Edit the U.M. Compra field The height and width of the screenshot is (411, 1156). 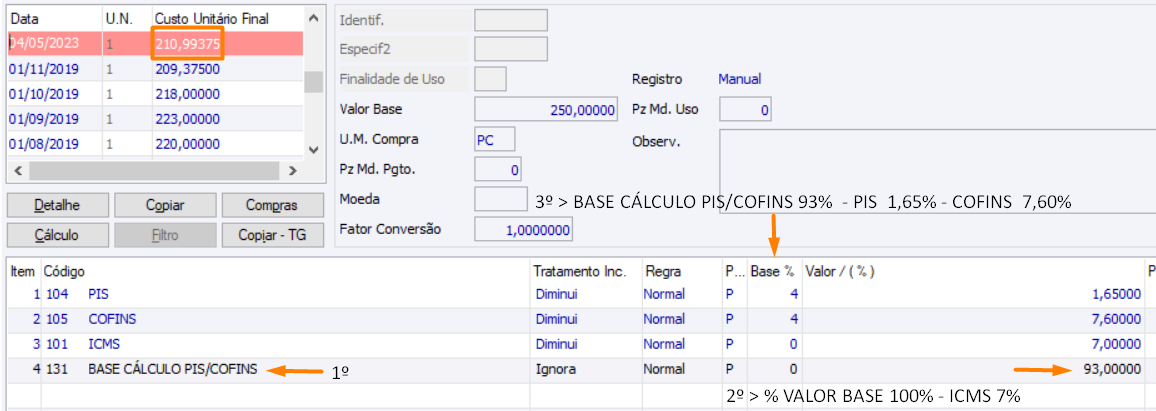496,139
